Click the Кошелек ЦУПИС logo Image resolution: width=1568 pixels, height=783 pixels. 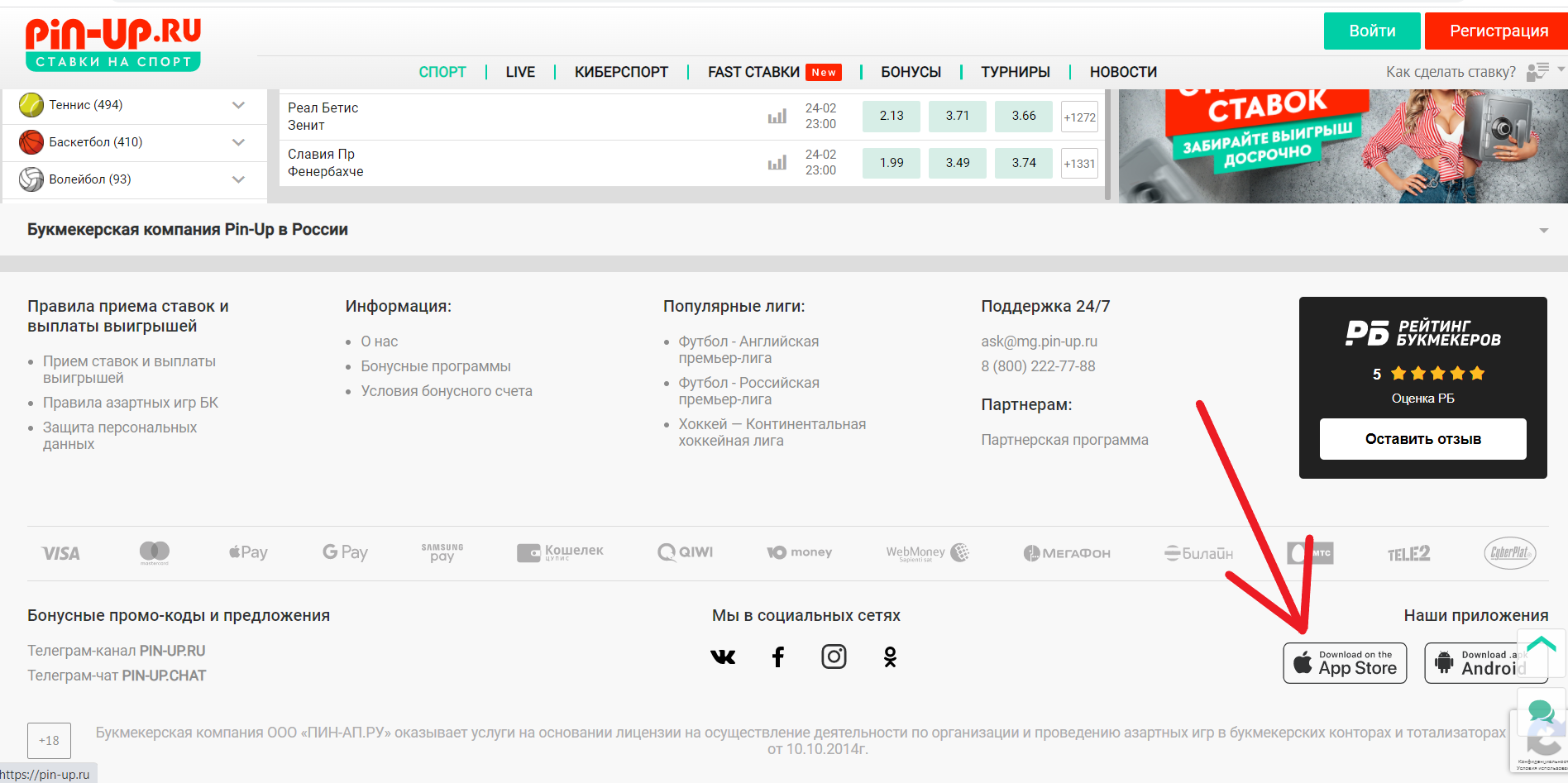click(560, 552)
